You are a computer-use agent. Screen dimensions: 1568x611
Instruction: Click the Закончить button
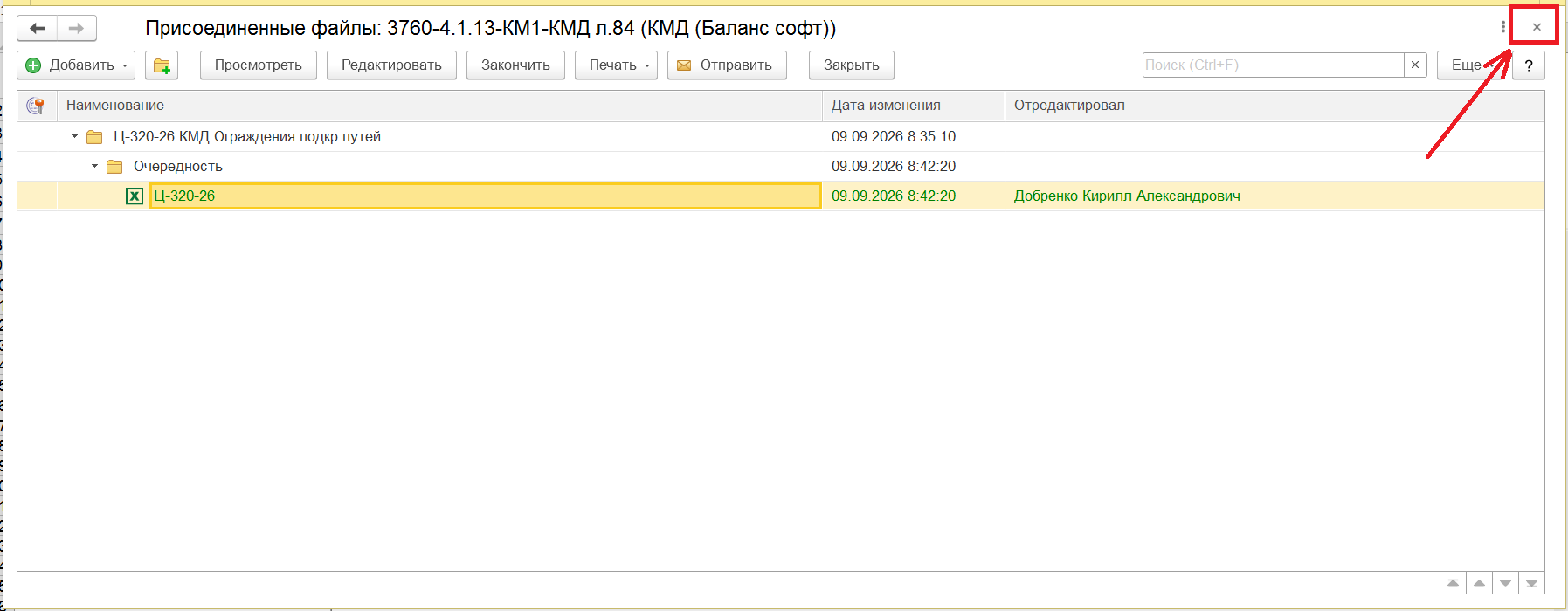(x=515, y=65)
